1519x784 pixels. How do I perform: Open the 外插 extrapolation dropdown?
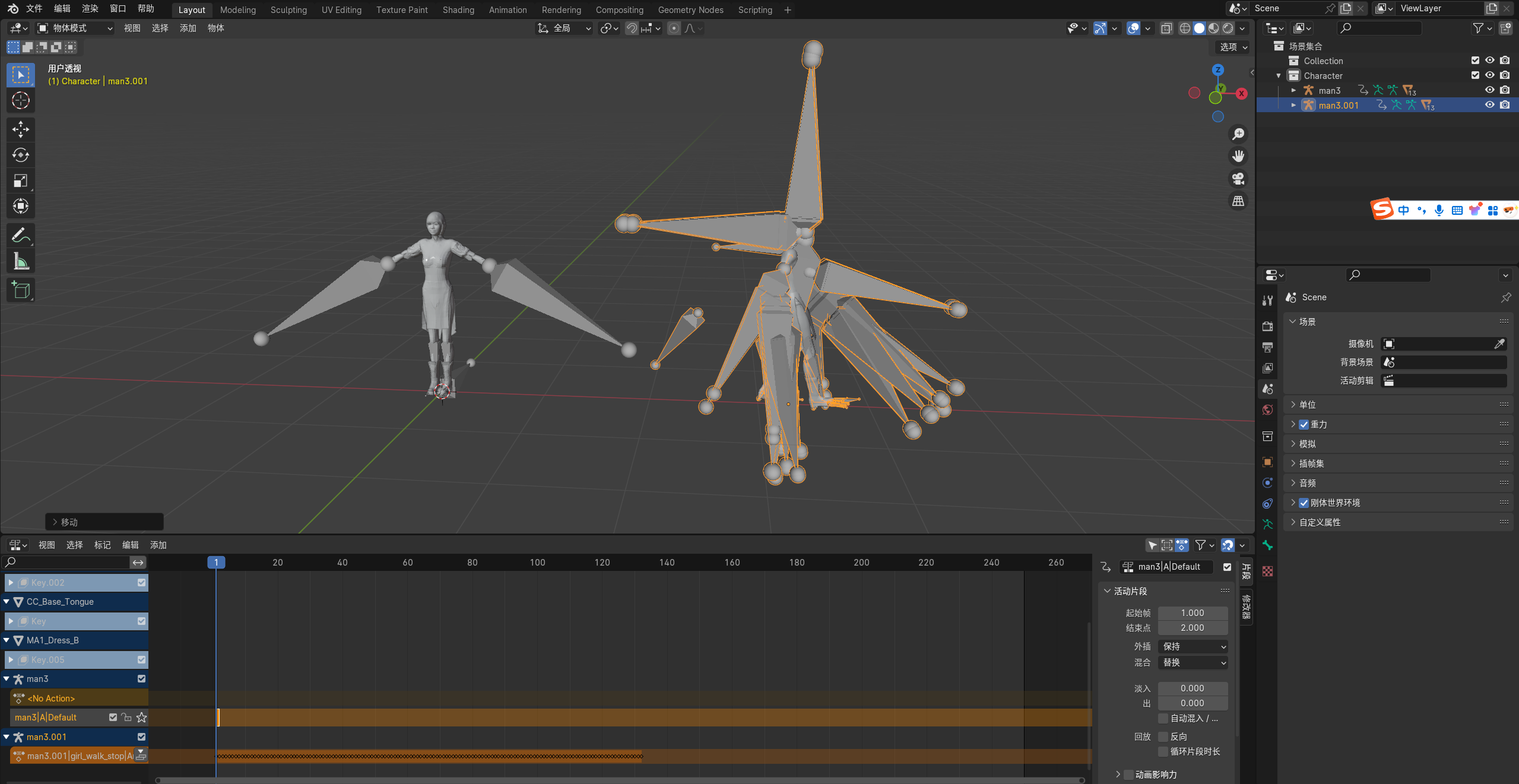[1193, 646]
